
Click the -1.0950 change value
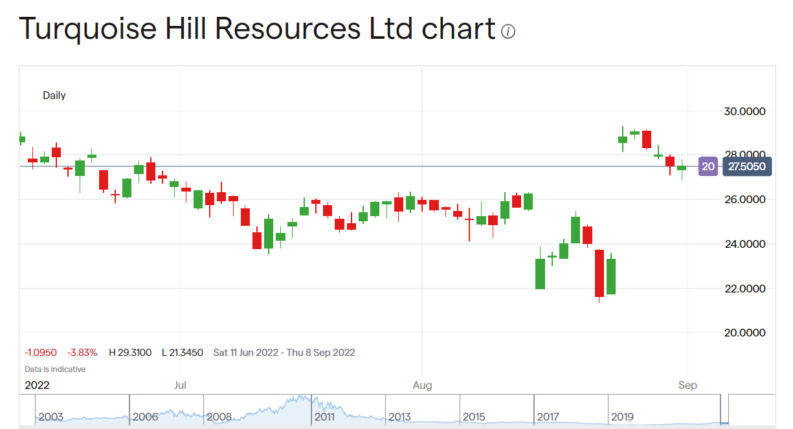41,353
